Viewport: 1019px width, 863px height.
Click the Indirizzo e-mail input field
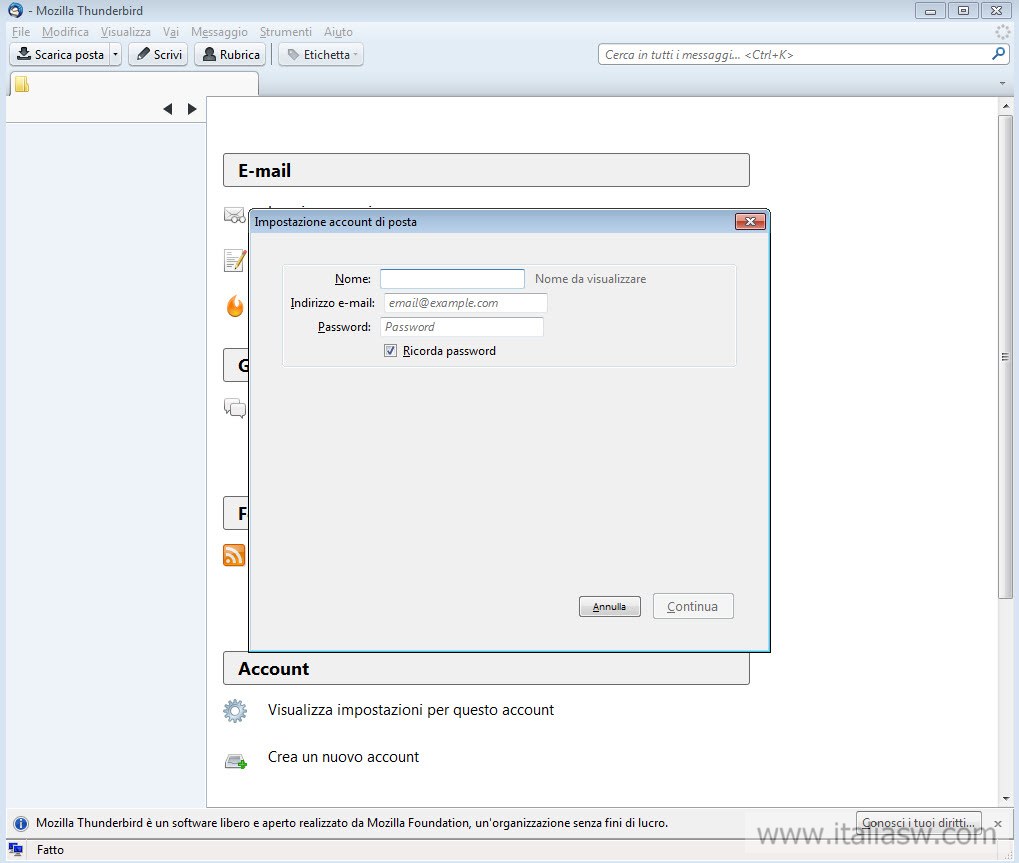coord(465,303)
